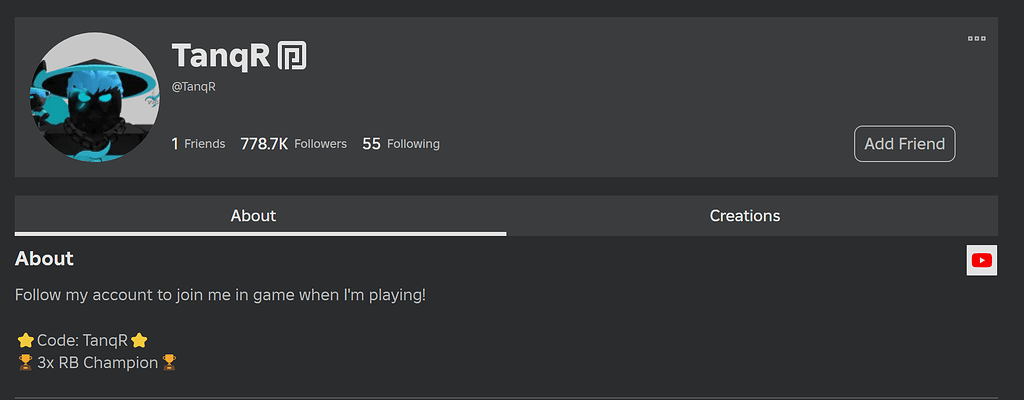Click the '3x RB Champion' text
This screenshot has width=1024, height=400.
pyautogui.click(x=97, y=363)
